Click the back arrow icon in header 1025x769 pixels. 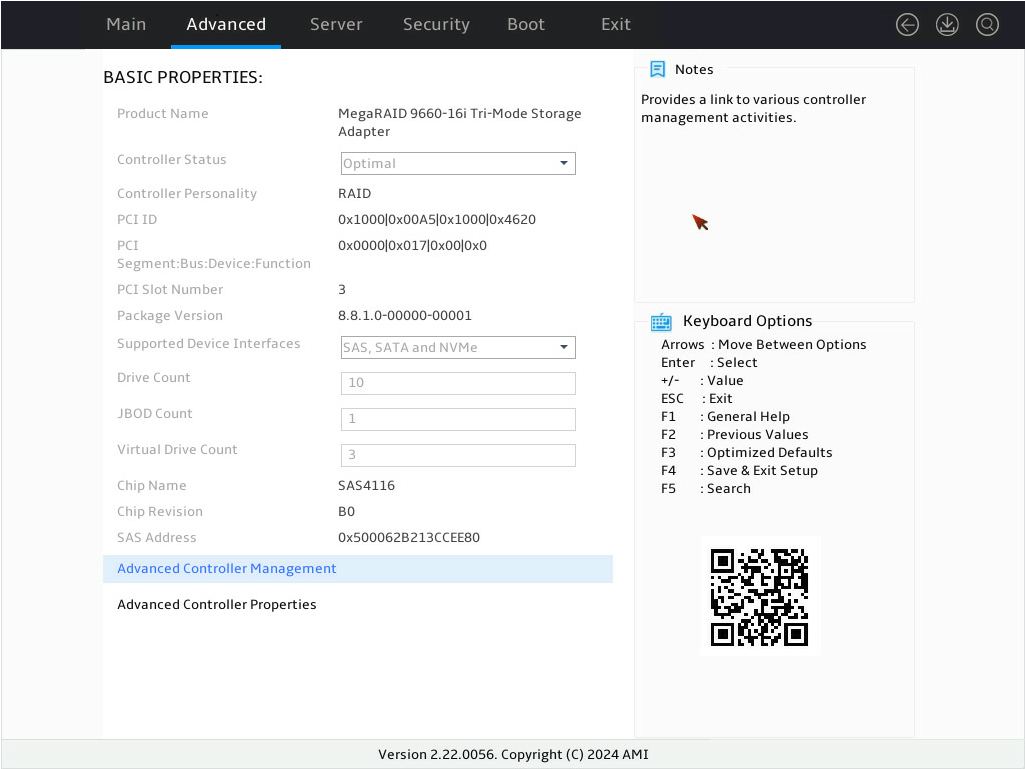907,25
